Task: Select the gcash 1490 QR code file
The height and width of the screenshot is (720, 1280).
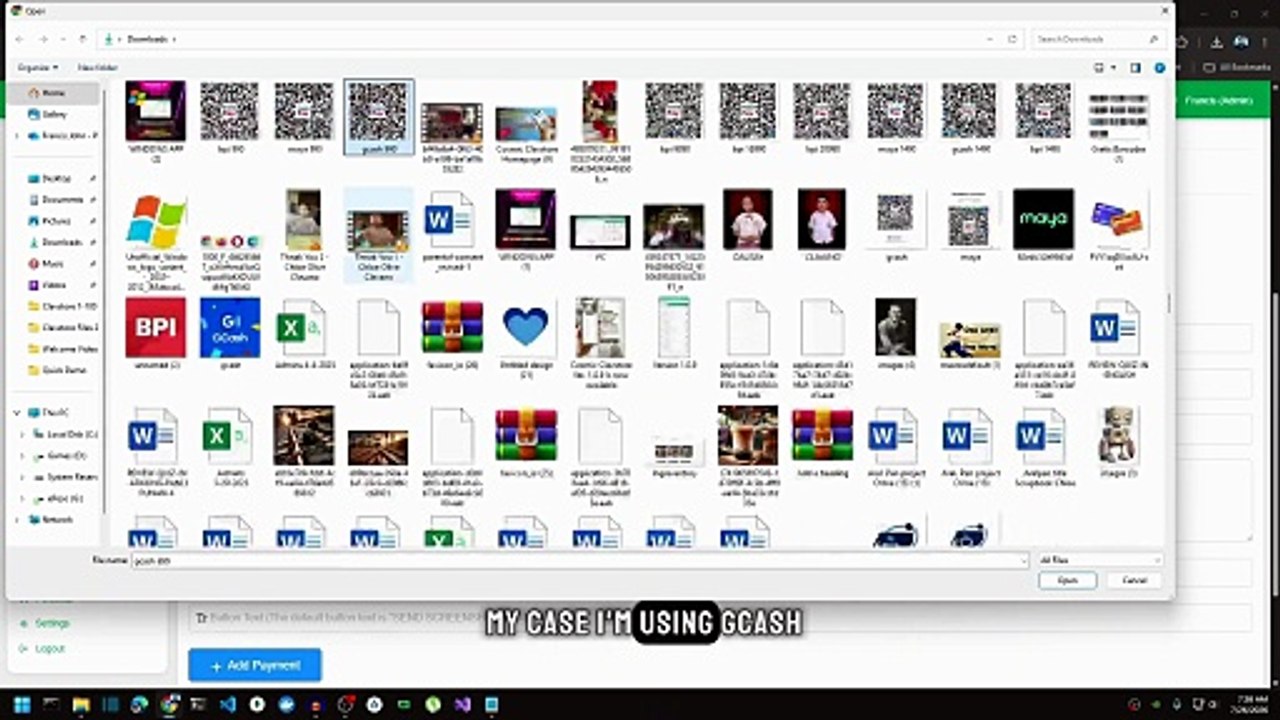Action: (969, 117)
